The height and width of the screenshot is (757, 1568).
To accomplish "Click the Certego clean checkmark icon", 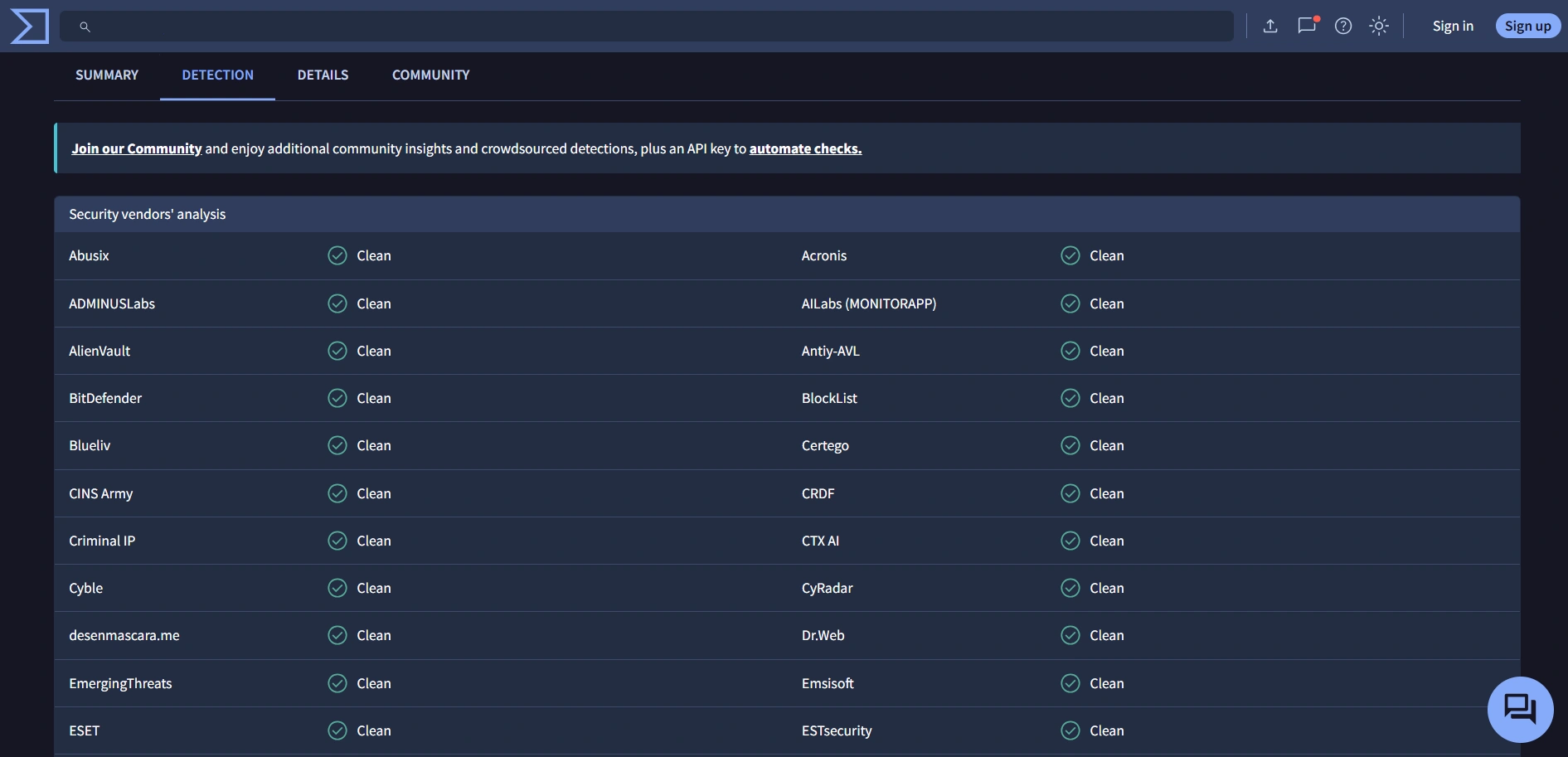I will (x=1070, y=445).
